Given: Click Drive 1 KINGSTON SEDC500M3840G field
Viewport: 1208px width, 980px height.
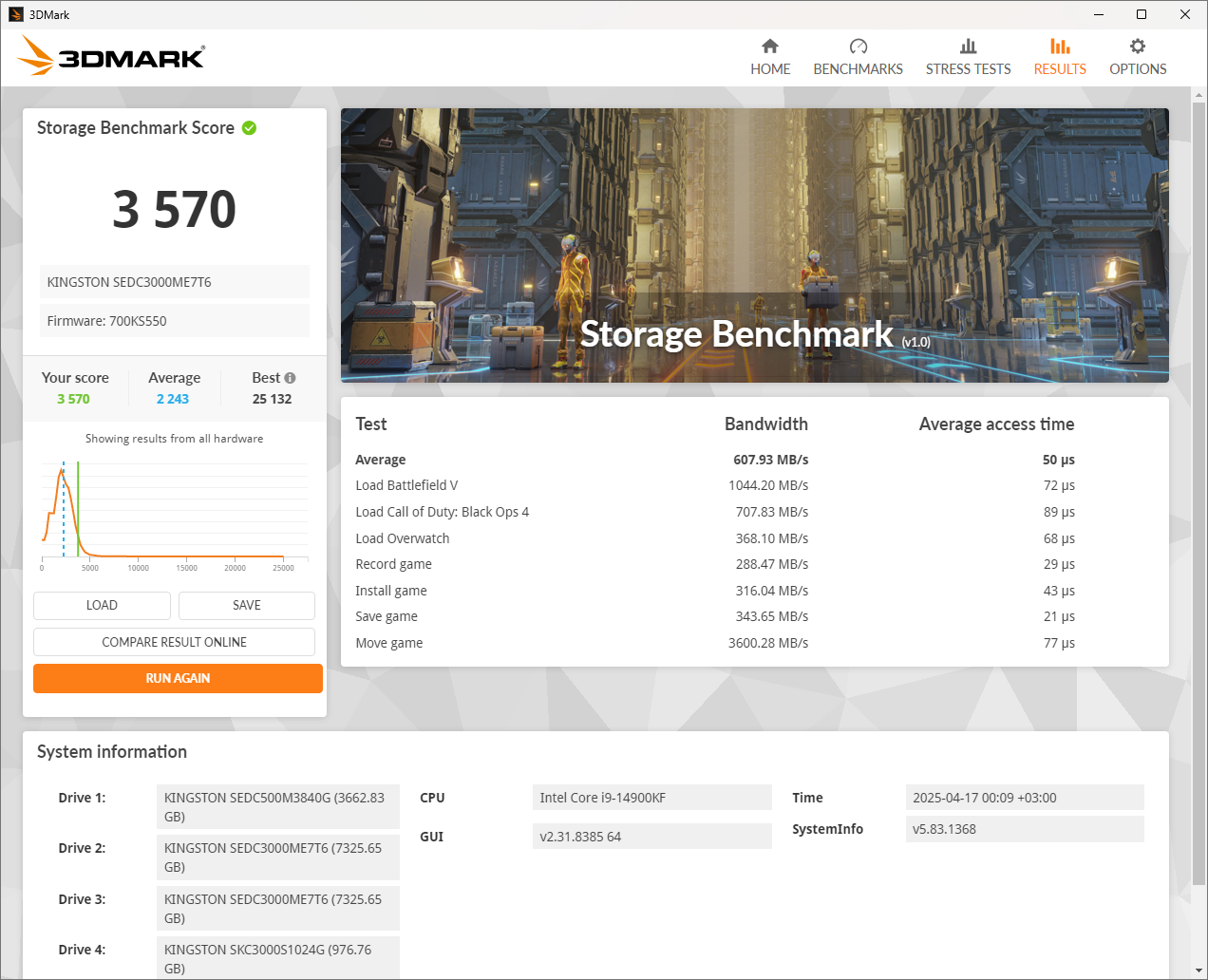Looking at the screenshot, I should coord(278,807).
